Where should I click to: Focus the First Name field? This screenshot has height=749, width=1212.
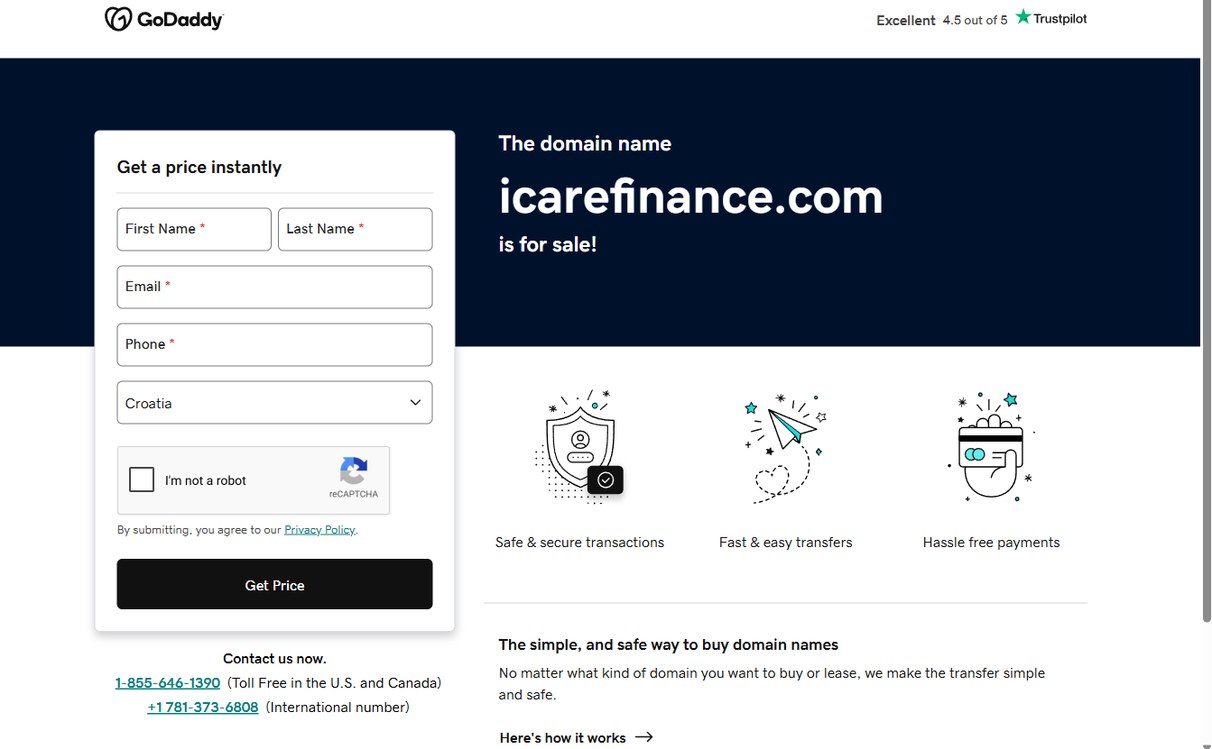tap(194, 229)
